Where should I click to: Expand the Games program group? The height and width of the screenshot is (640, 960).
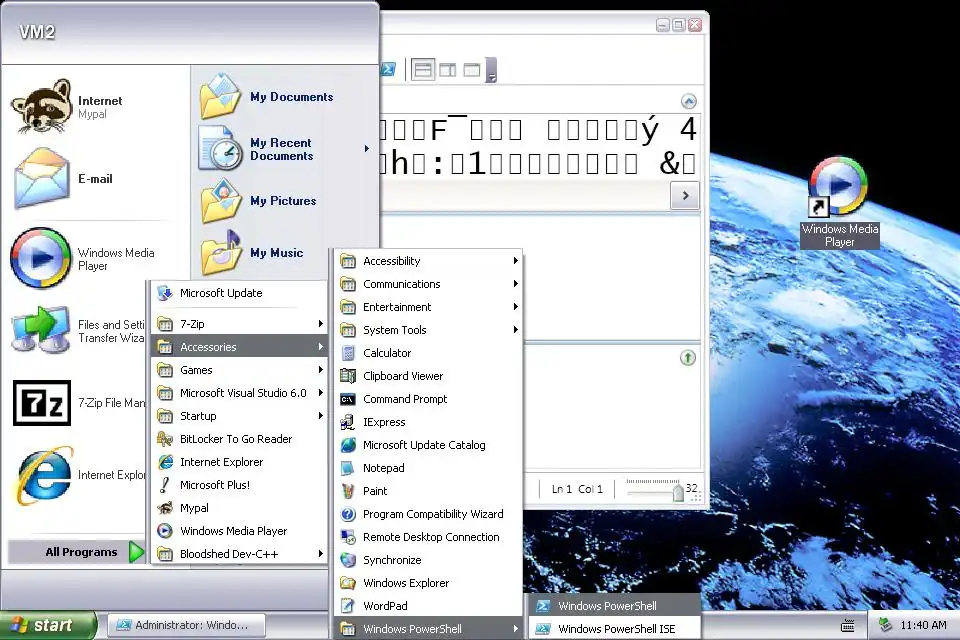click(x=239, y=370)
